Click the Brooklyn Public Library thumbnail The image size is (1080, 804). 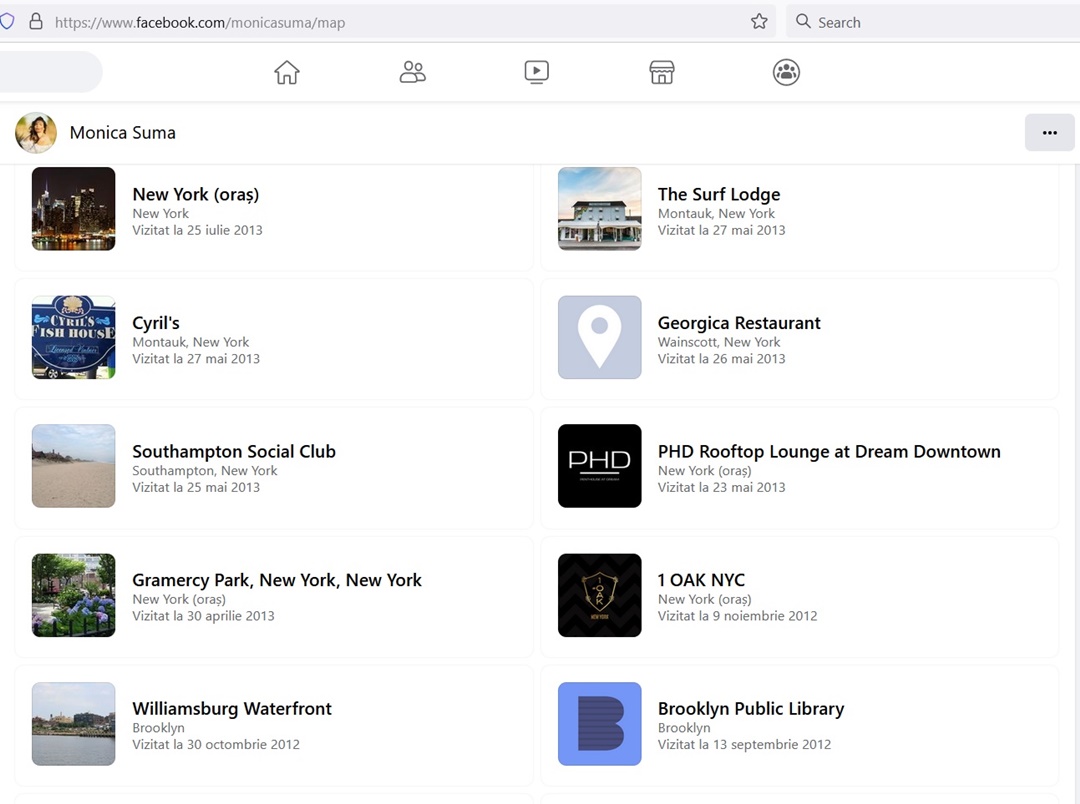599,723
